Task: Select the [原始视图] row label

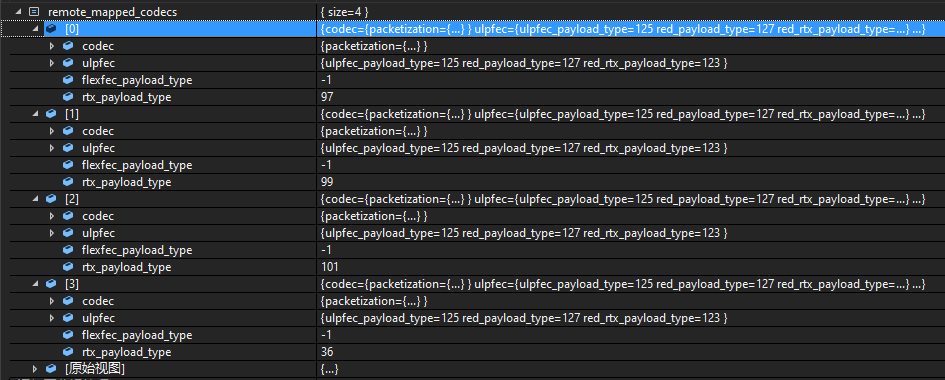Action: [x=95, y=369]
